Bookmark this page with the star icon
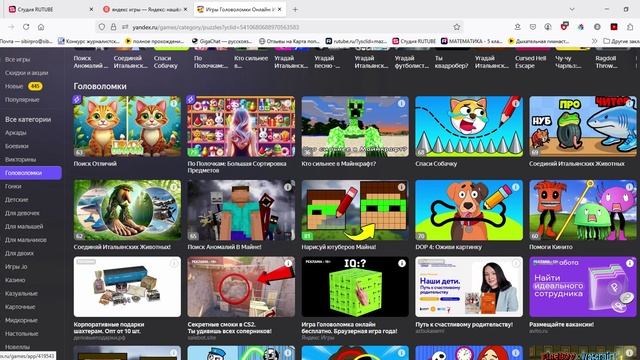The width and height of the screenshot is (640, 360). [457, 27]
